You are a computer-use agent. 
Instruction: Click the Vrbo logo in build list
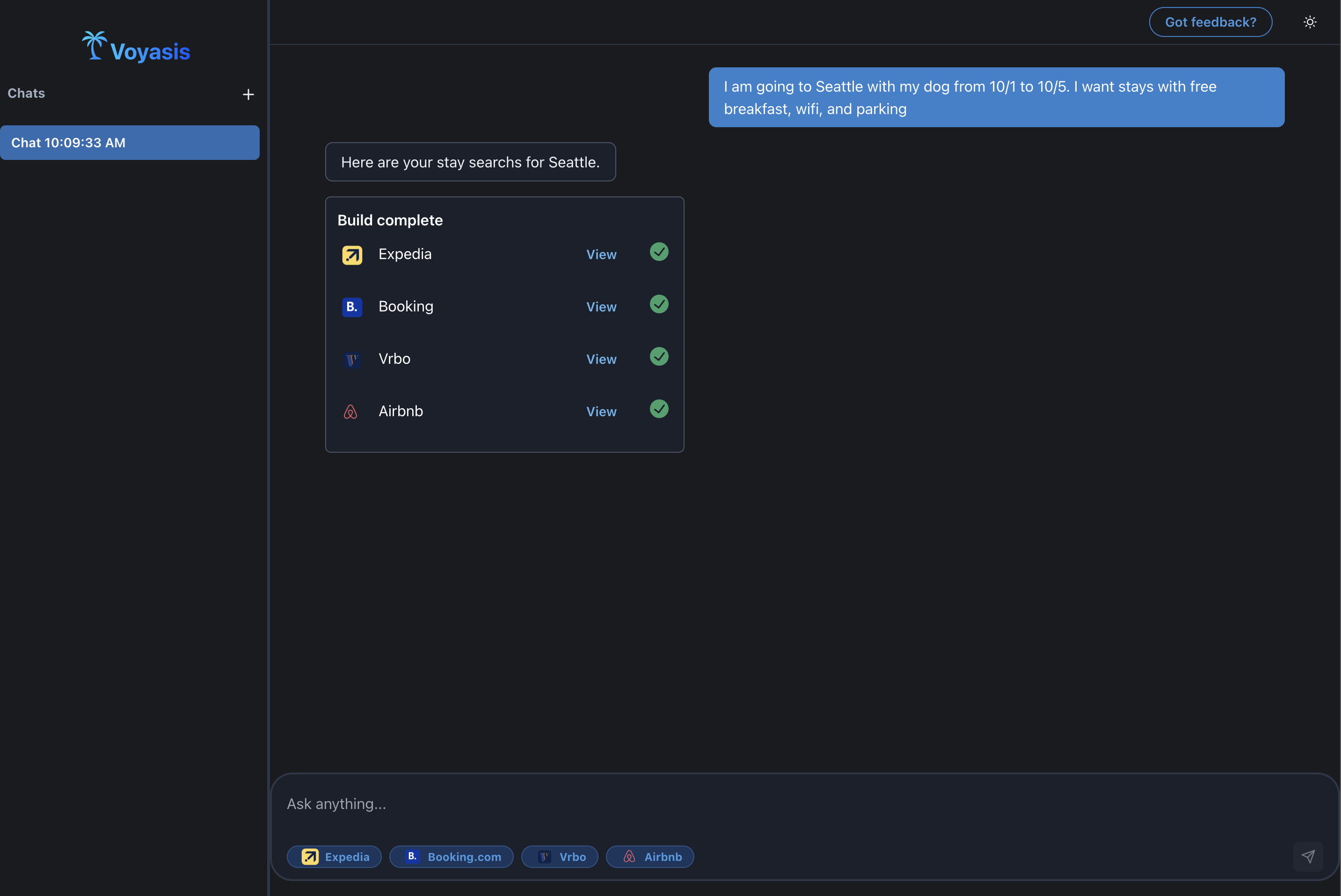[x=352, y=360]
